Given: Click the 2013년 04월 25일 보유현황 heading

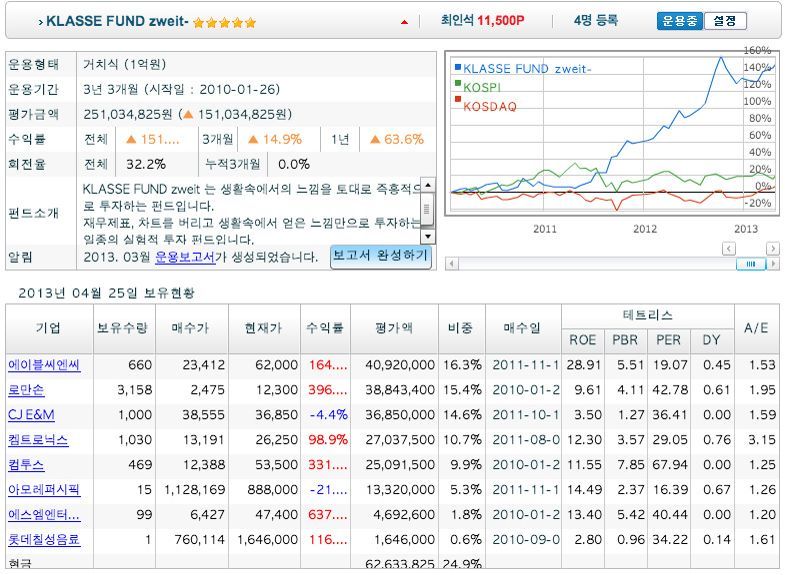Looking at the screenshot, I should pyautogui.click(x=106, y=293).
